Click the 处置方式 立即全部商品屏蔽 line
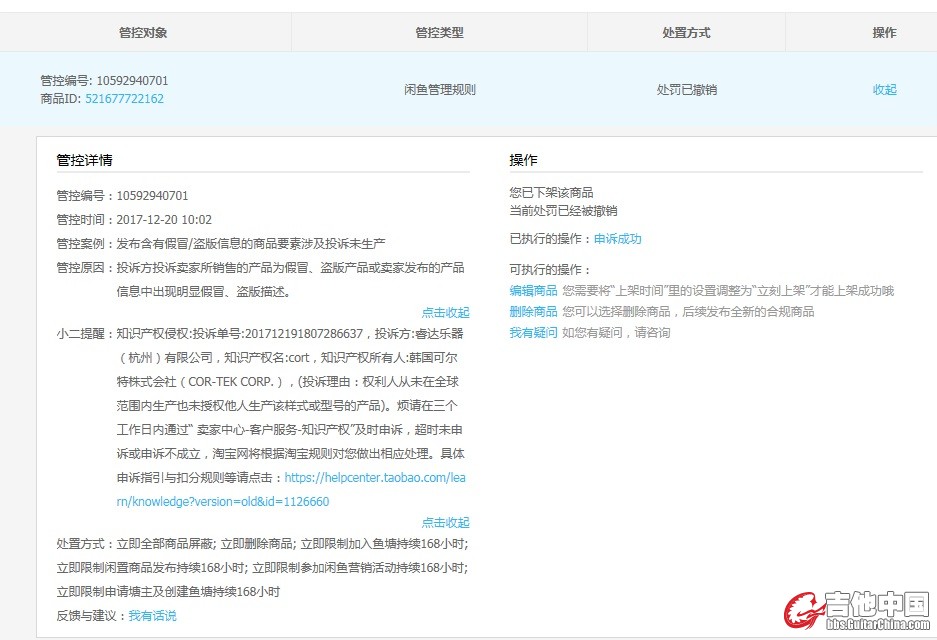 [262, 544]
